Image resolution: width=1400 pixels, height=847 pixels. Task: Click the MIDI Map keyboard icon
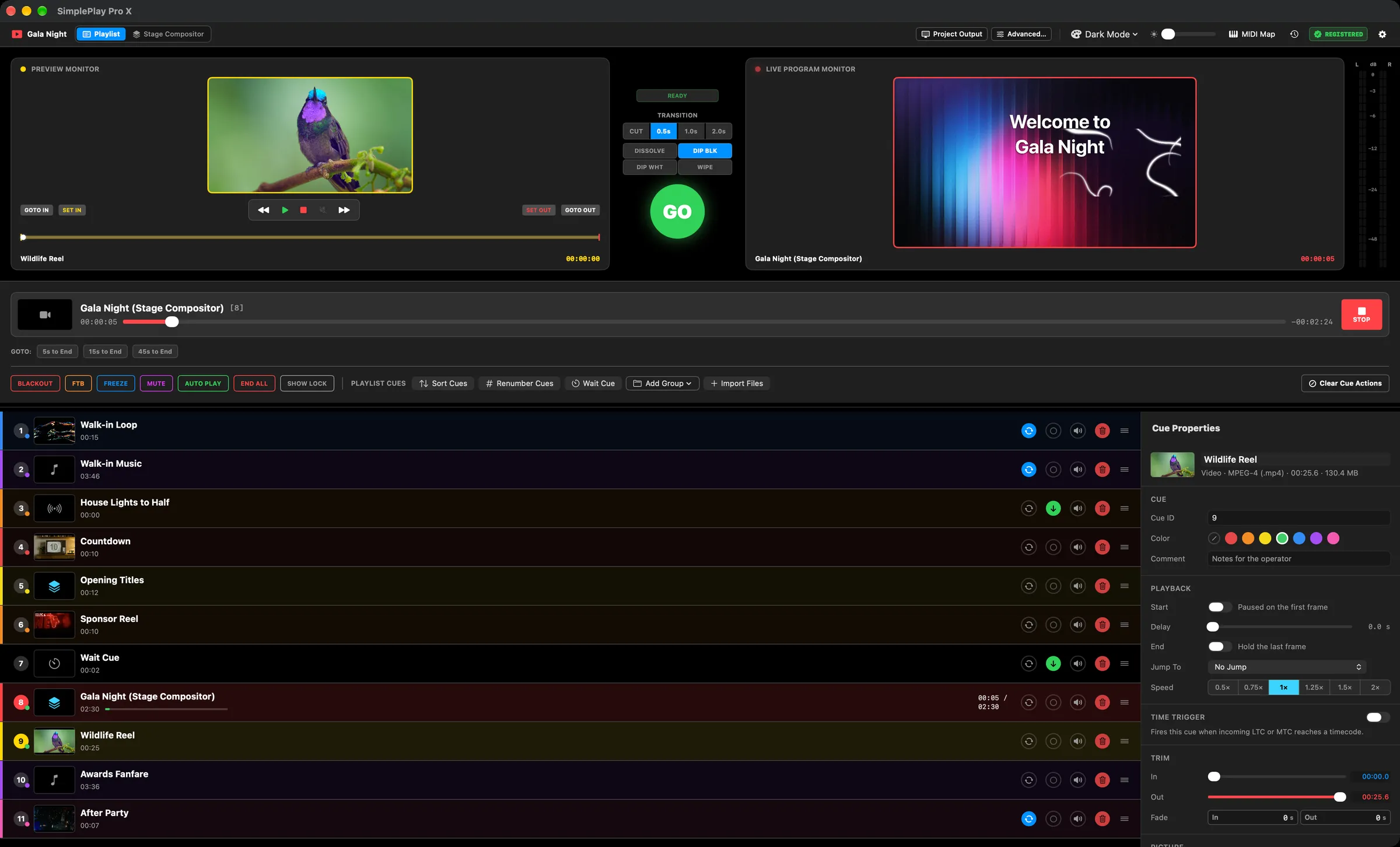click(1233, 34)
